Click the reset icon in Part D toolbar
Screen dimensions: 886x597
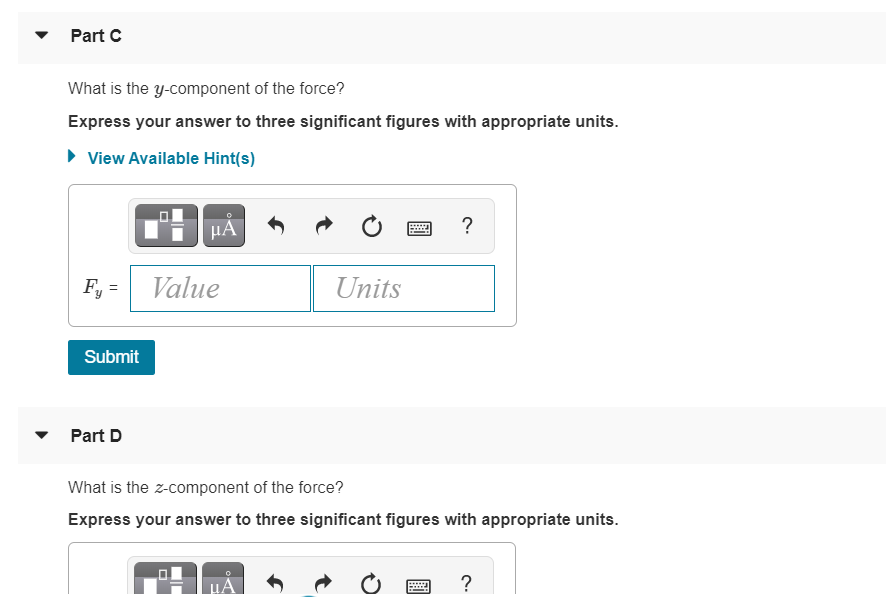tap(370, 584)
